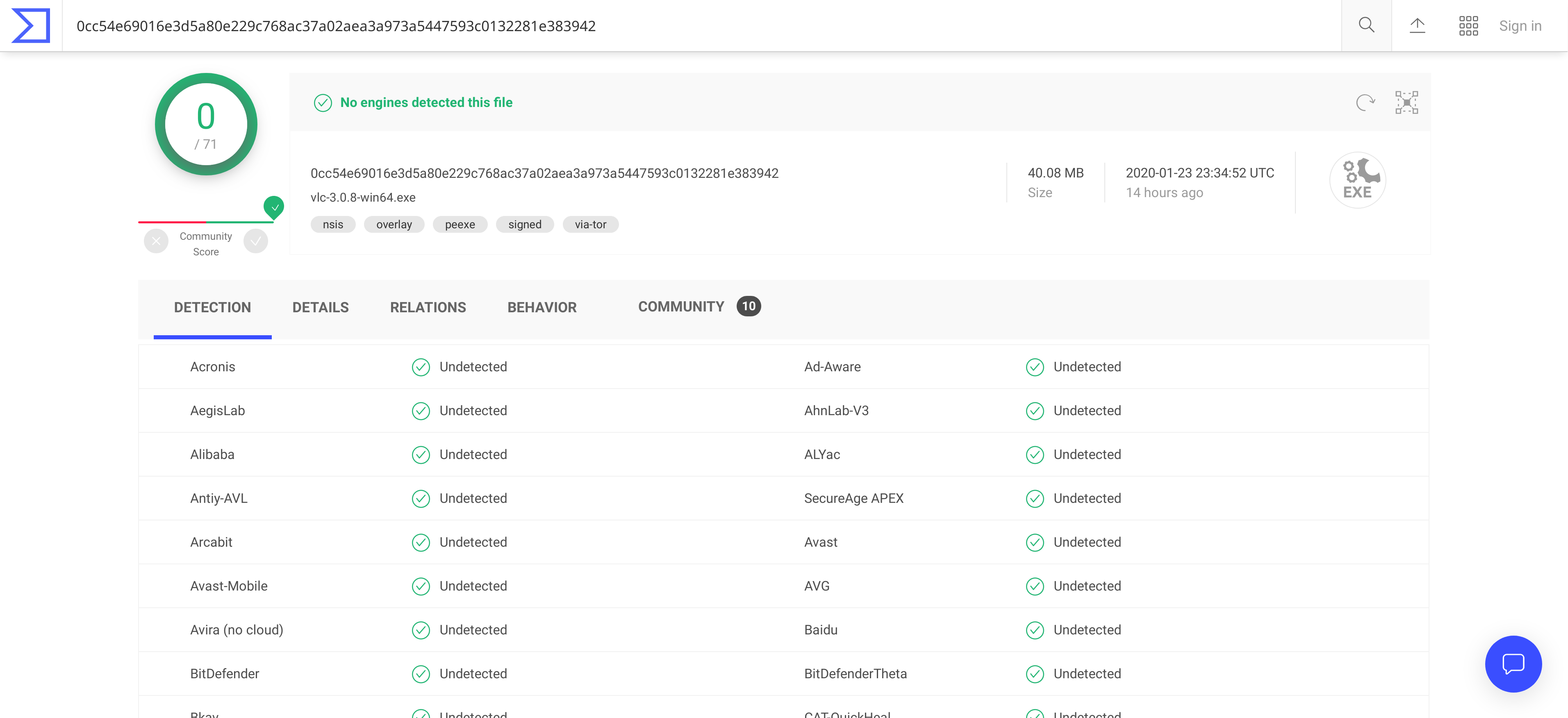Click the check icon in the Avast-Mobile row
1568x718 pixels.
[421, 586]
